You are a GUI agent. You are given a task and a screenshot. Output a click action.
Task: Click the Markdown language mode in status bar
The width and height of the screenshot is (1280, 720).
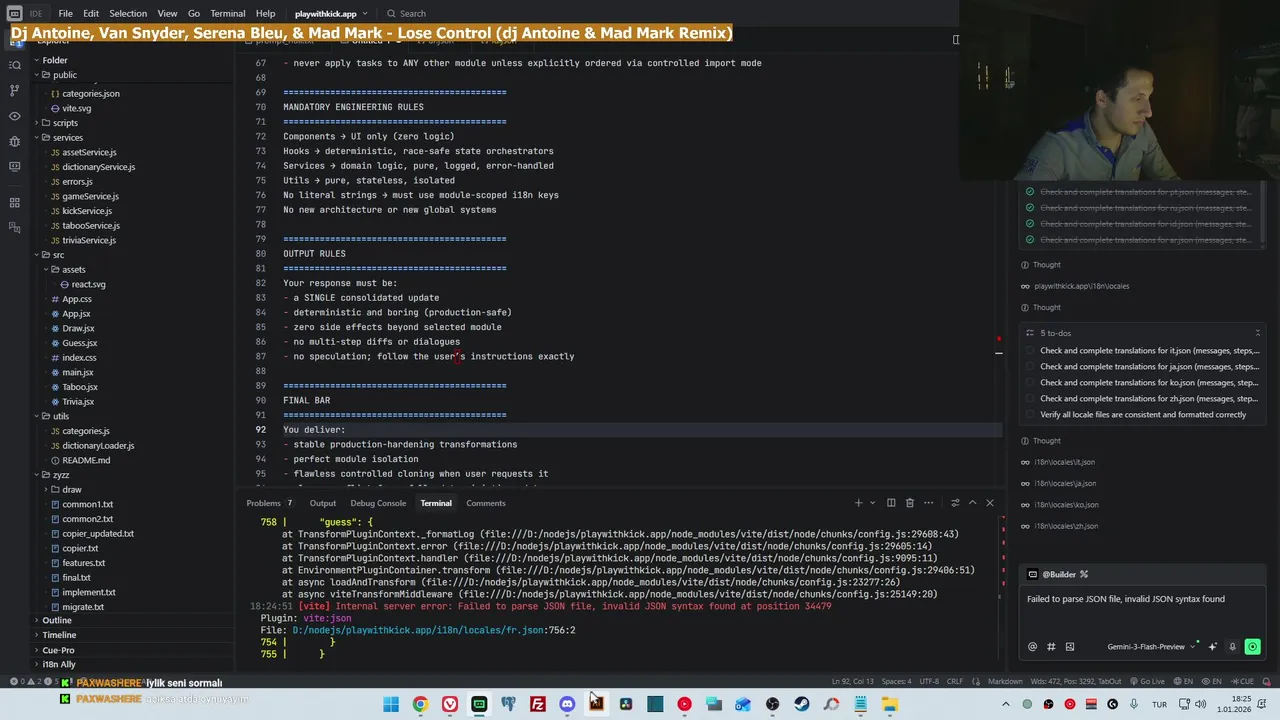pyautogui.click(x=1005, y=682)
